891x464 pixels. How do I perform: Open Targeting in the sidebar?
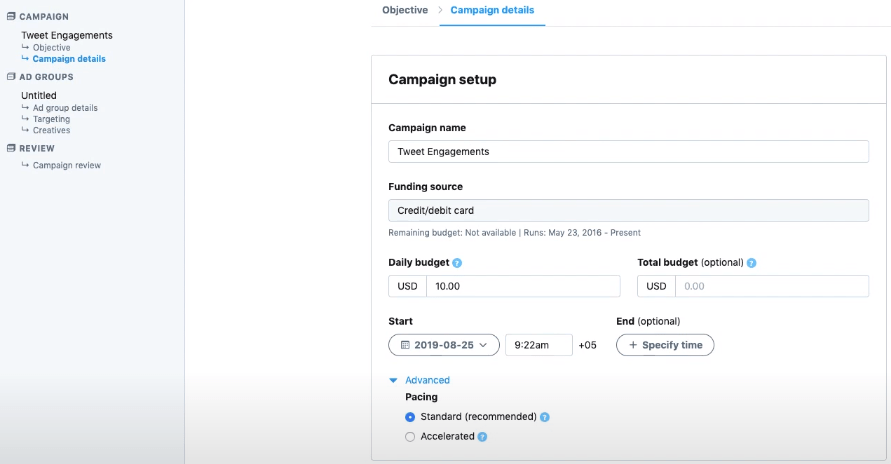[51, 119]
